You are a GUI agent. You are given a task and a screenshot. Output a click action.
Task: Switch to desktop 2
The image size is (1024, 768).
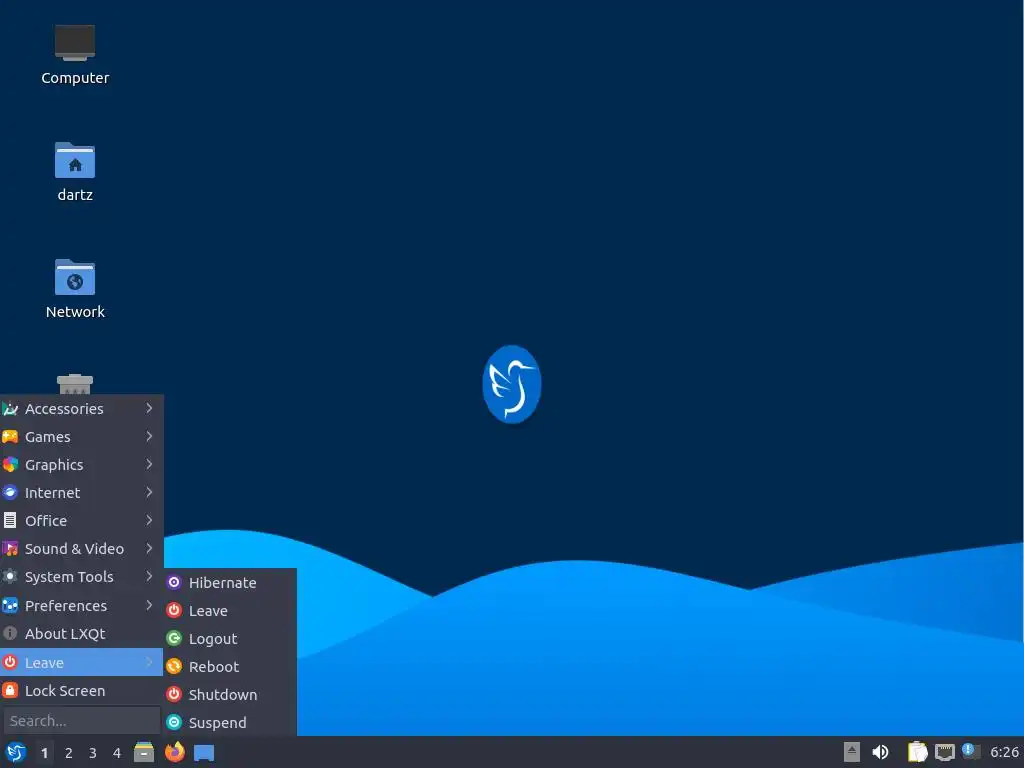69,753
